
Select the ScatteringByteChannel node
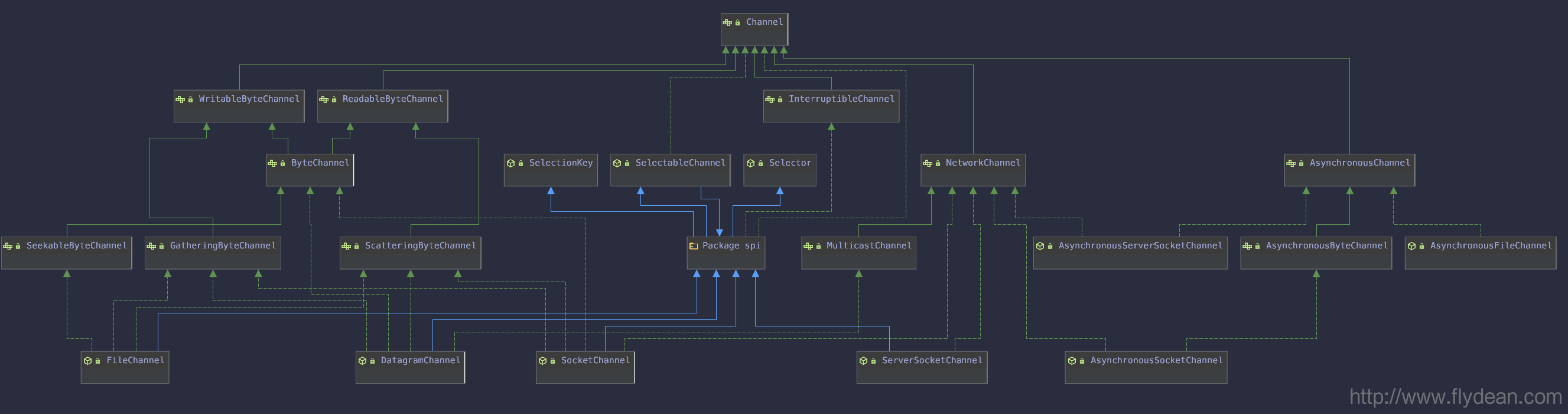coord(410,253)
